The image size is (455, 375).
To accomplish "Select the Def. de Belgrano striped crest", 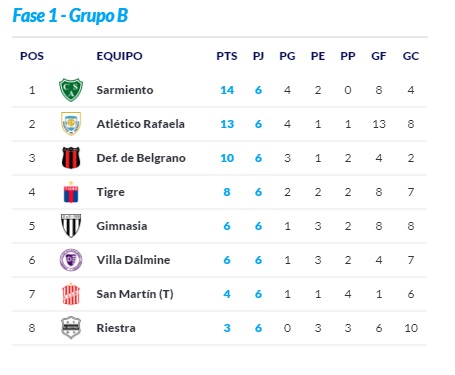I will pos(71,158).
